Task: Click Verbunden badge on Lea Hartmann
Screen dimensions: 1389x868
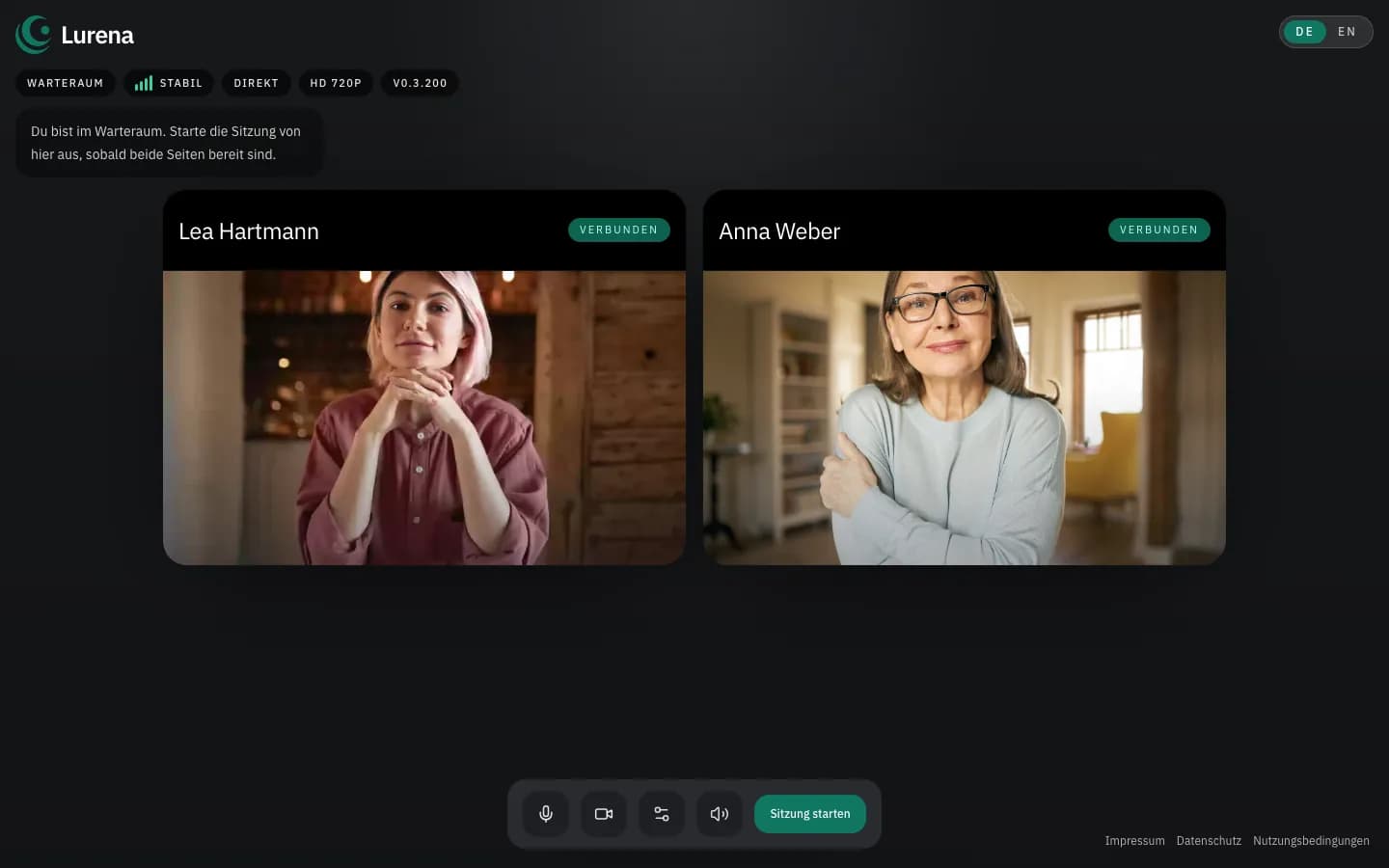Action: coord(618,231)
